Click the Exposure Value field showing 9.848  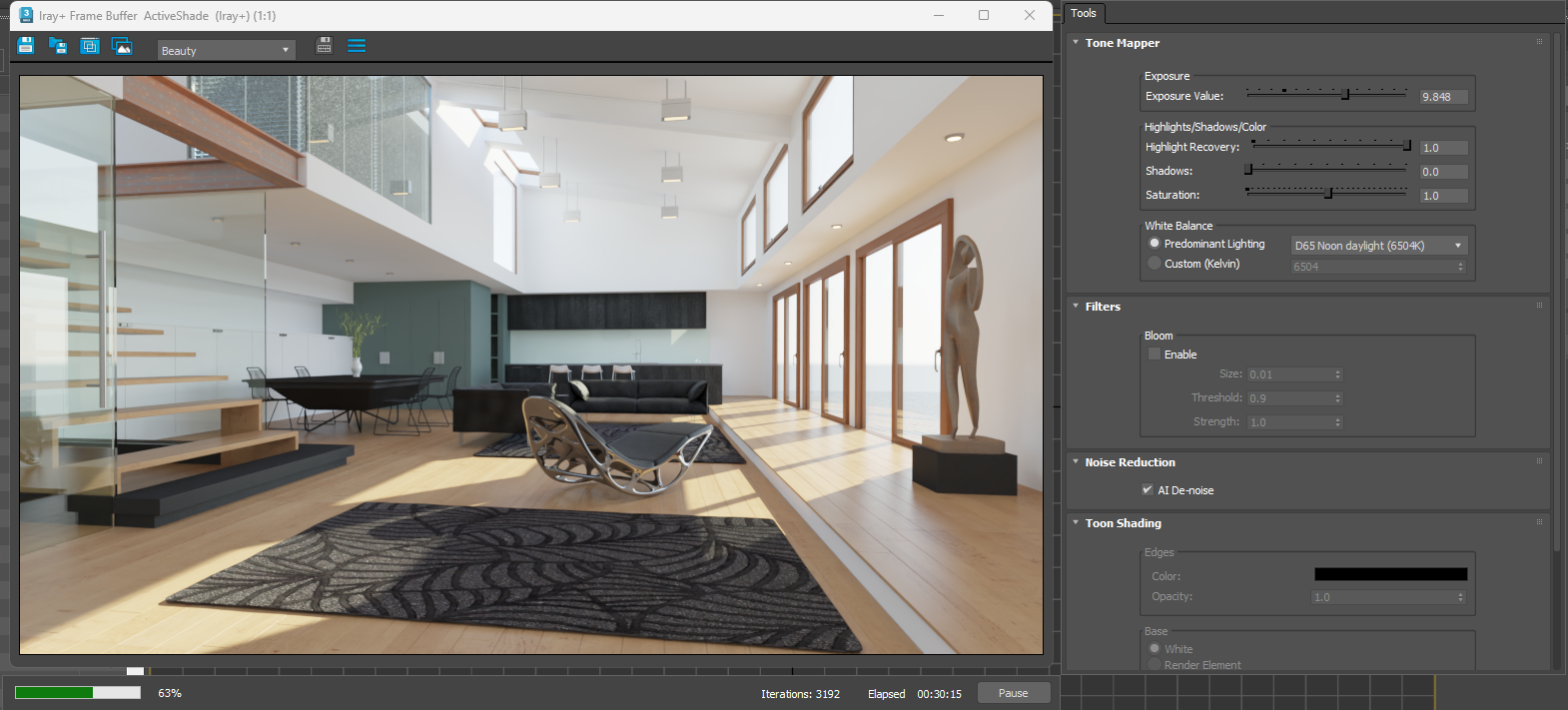coord(1444,97)
